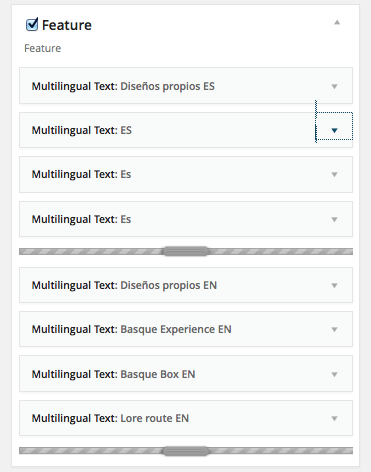Collapse the Feature panel with the up arrow
Image resolution: width=371 pixels, height=472 pixels.
pyautogui.click(x=337, y=22)
